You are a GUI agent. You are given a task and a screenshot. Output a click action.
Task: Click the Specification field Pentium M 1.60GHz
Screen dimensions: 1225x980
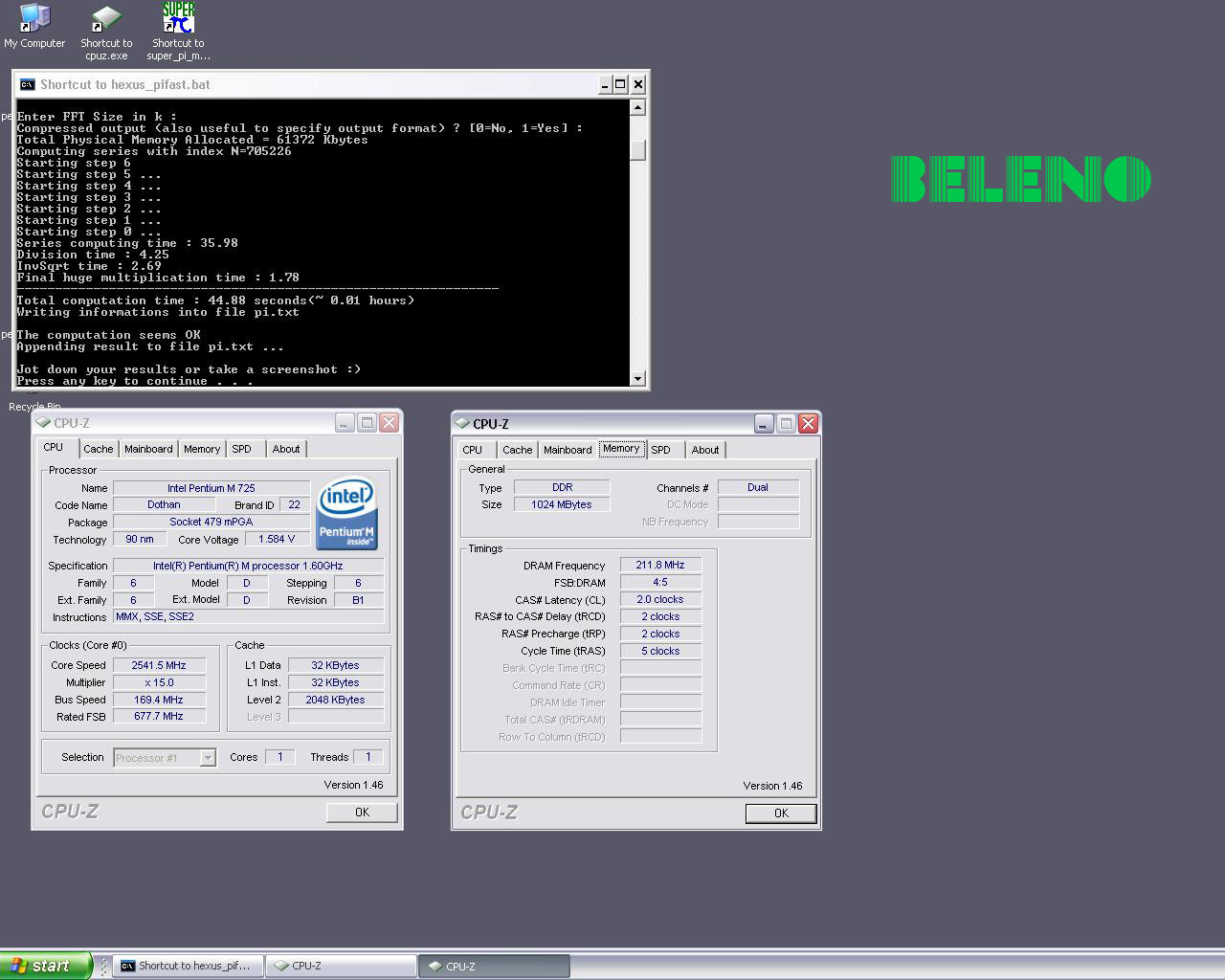pos(248,566)
